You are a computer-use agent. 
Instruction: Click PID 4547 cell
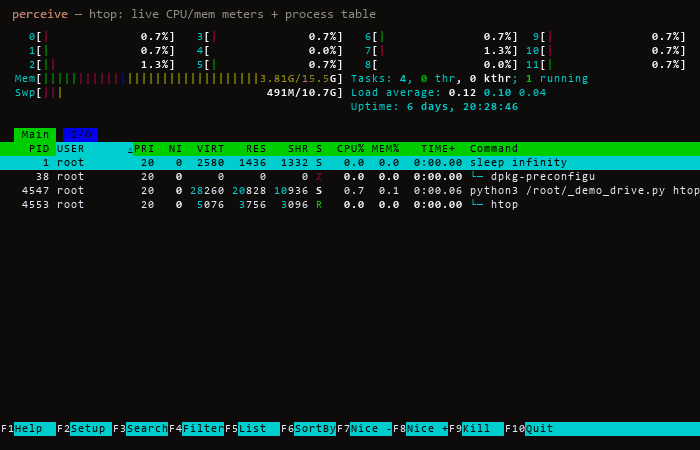point(35,191)
